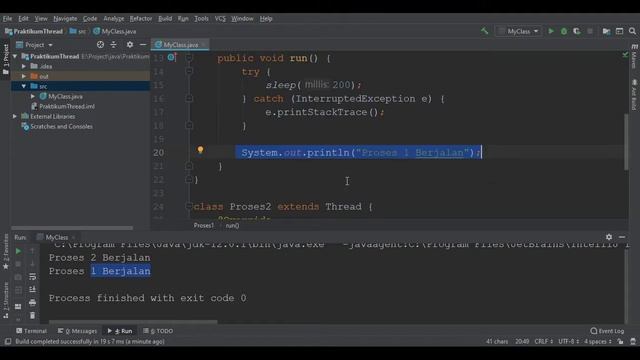Click up arrow in Run console toolbar
The image size is (640, 360).
33,251
